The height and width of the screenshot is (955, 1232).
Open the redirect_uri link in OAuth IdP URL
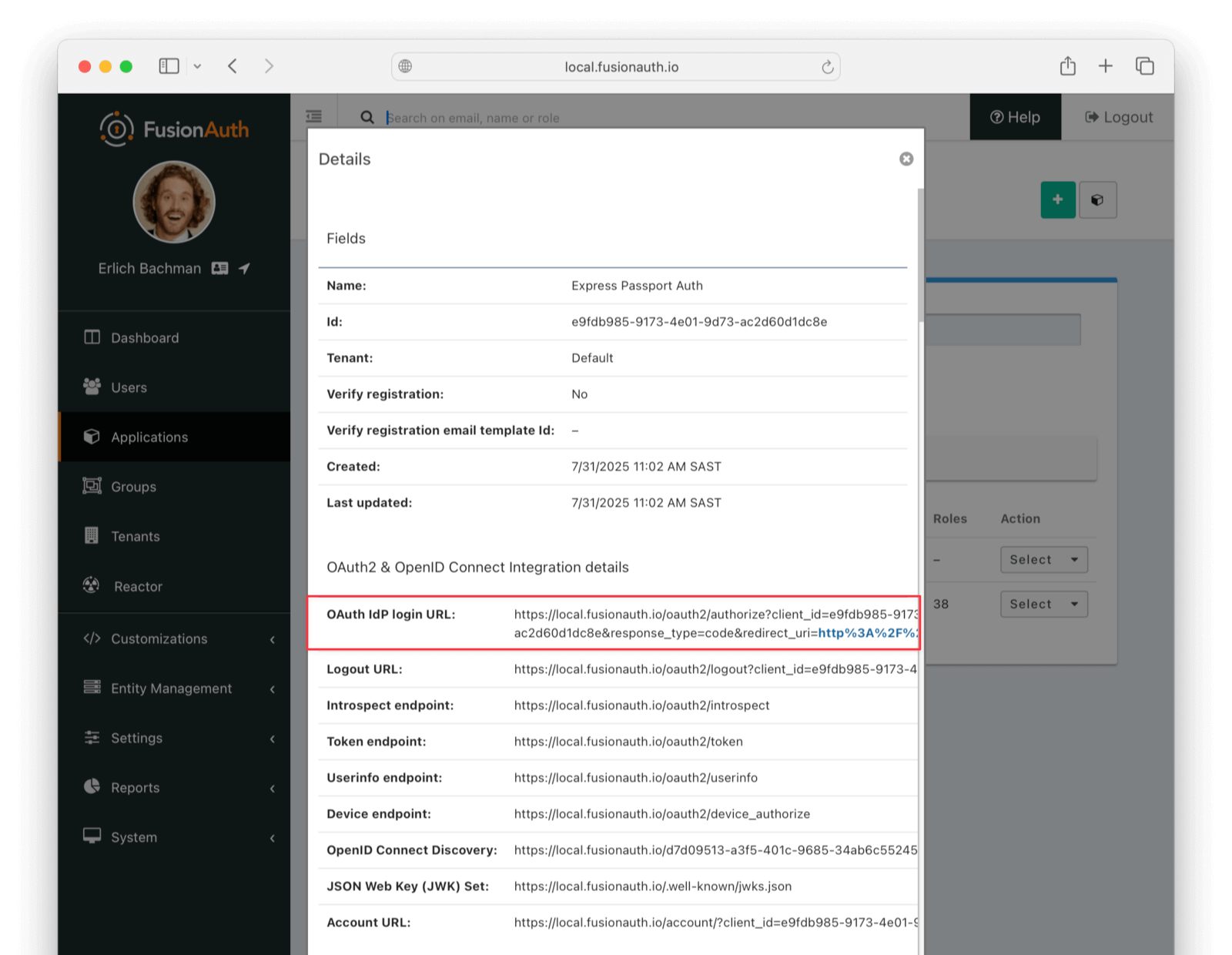pyautogui.click(x=867, y=632)
